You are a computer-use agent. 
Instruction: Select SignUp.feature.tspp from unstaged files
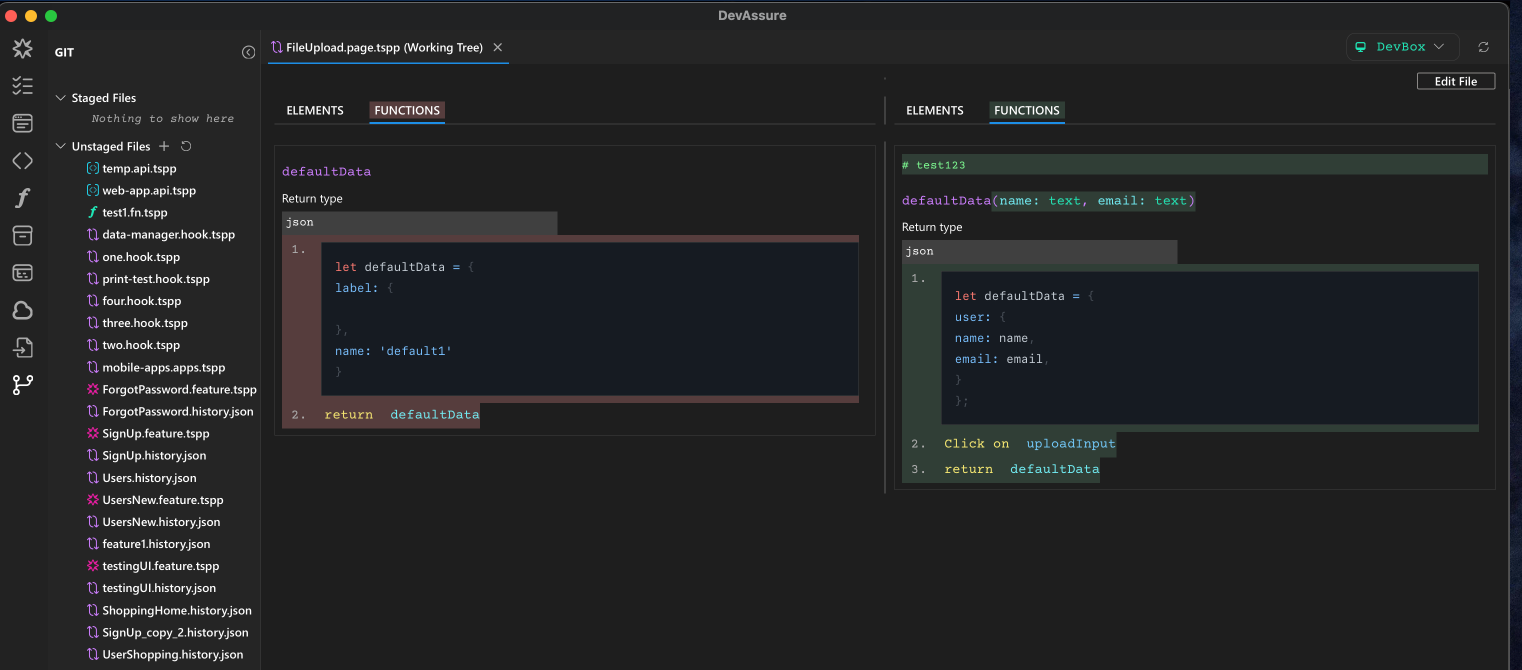(155, 434)
